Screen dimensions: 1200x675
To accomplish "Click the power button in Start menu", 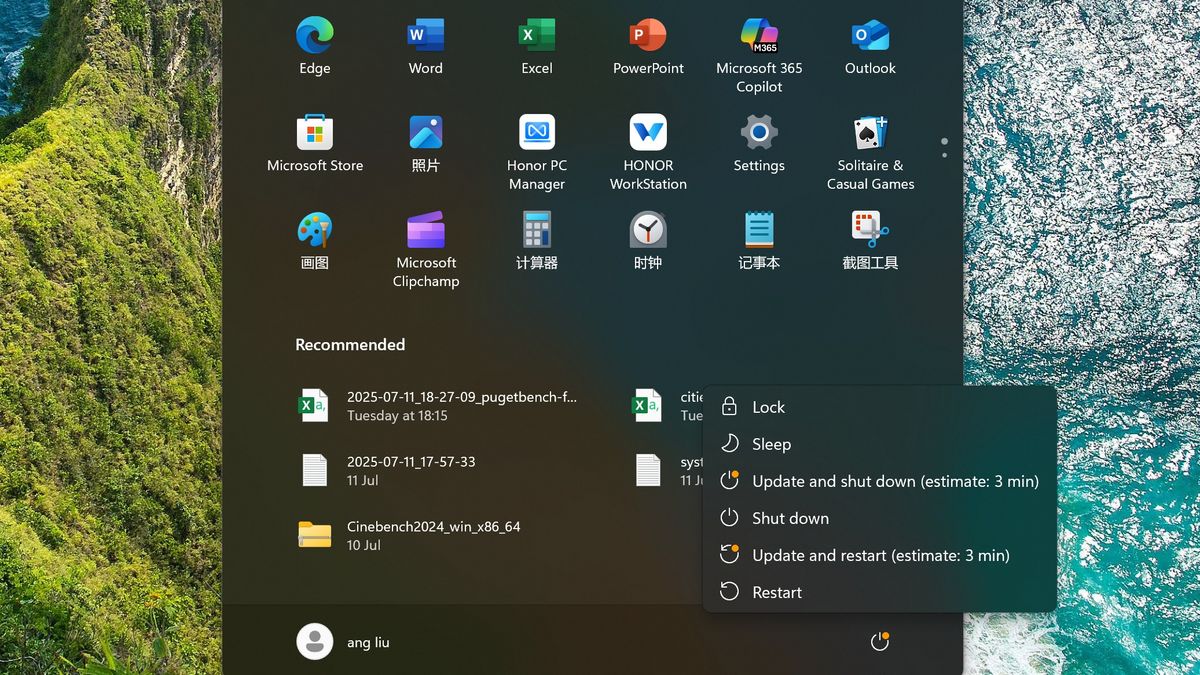I will (x=879, y=642).
